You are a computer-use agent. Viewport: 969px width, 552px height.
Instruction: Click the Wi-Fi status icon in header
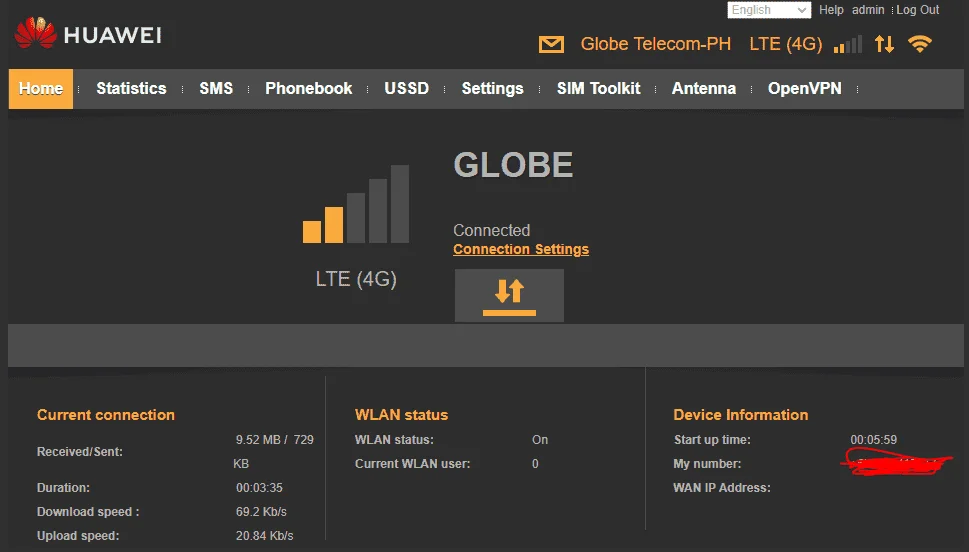tap(920, 44)
